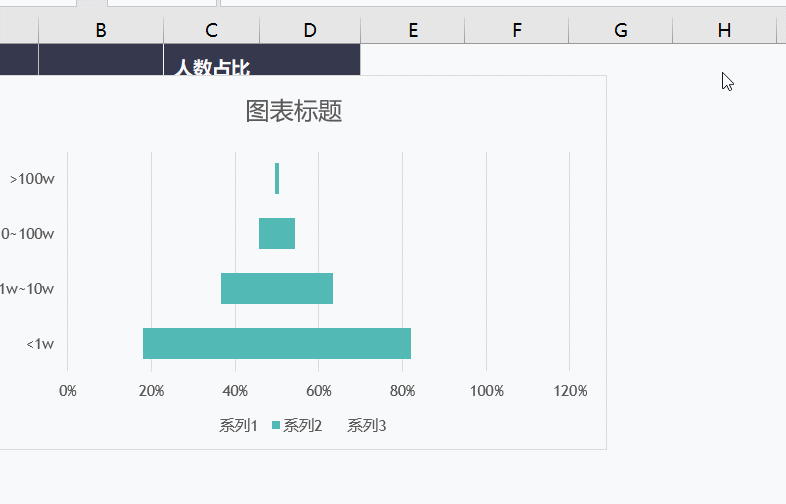Select the >100w category axis label
Viewport: 786px width, 504px height.
32,179
